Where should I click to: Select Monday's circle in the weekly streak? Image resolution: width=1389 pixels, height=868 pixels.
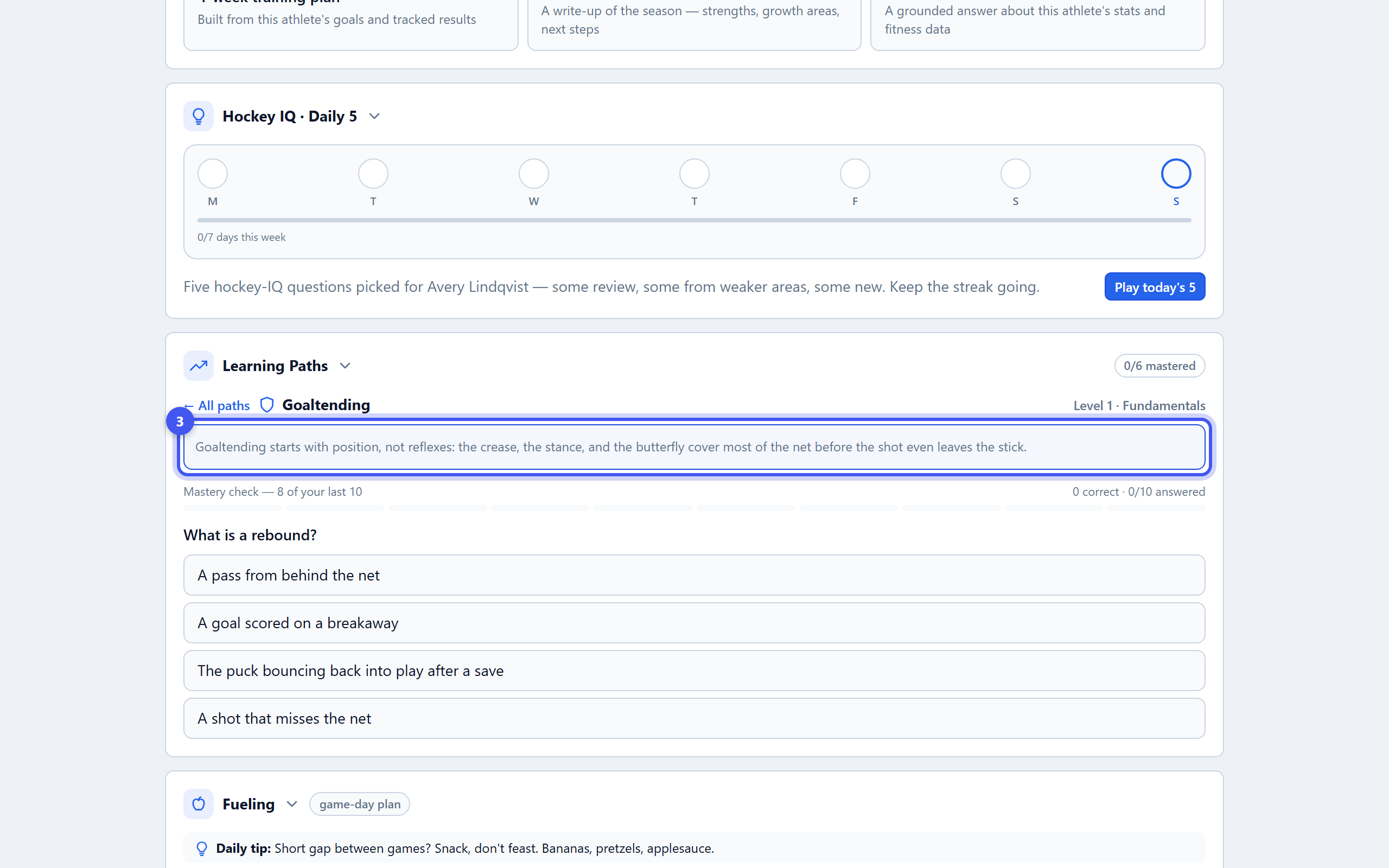coord(212,174)
